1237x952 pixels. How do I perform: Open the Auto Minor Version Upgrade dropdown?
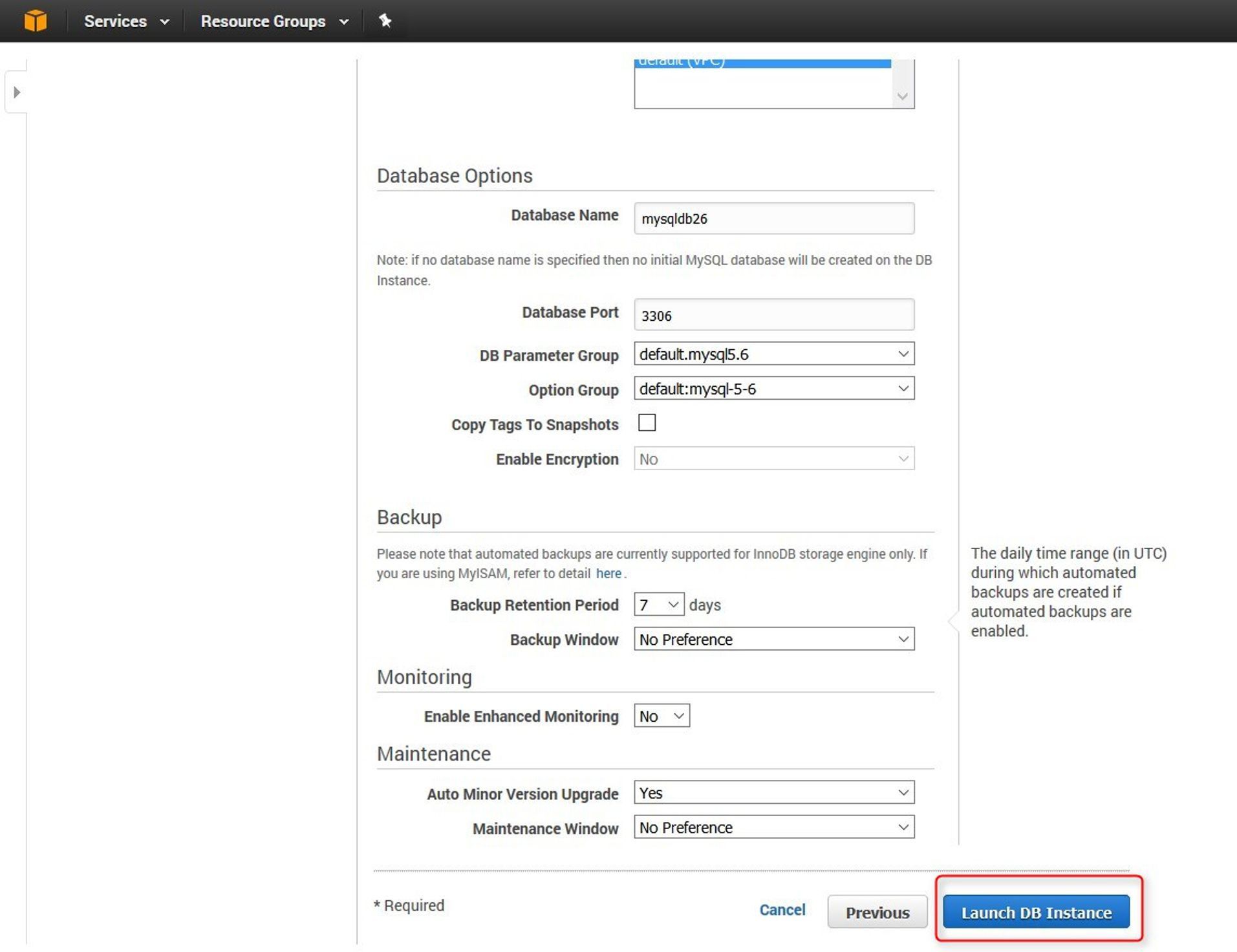(774, 792)
